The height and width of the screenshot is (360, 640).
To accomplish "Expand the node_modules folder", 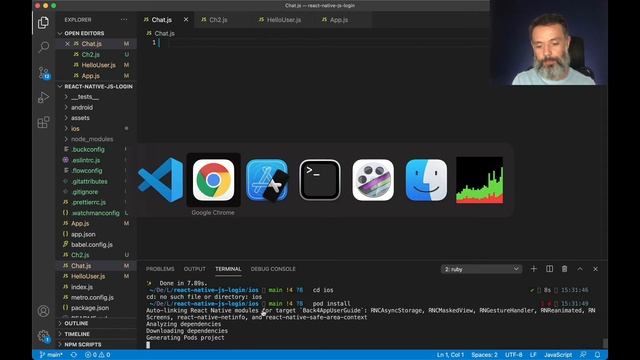I will (92, 139).
